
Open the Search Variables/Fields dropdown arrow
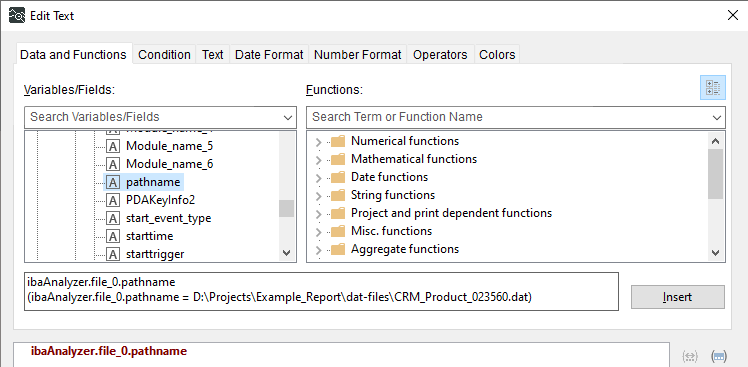[288, 117]
